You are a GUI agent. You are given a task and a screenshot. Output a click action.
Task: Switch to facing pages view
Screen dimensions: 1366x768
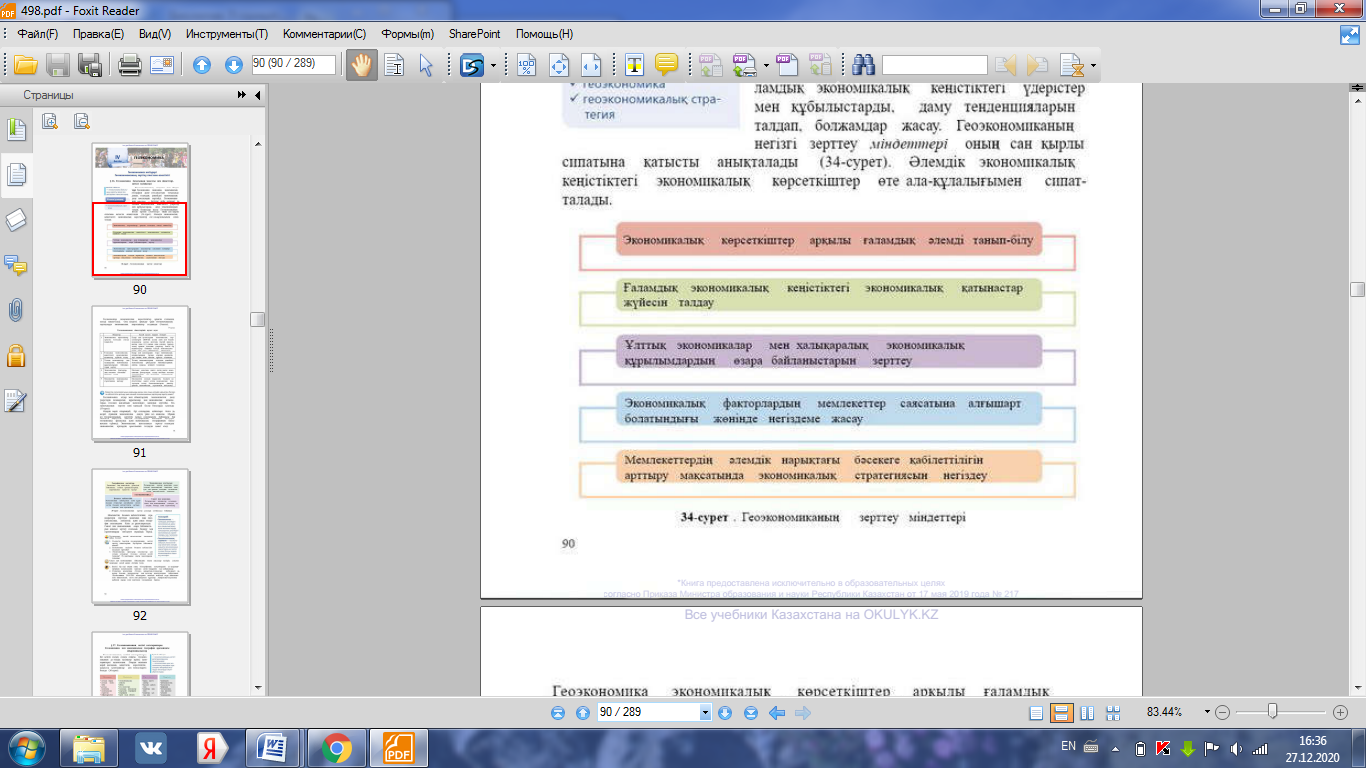pos(1087,713)
